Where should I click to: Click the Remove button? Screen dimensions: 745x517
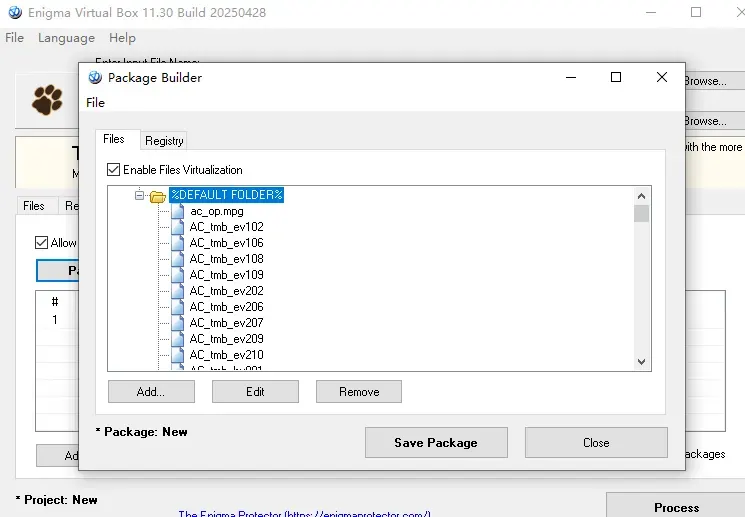[359, 392]
